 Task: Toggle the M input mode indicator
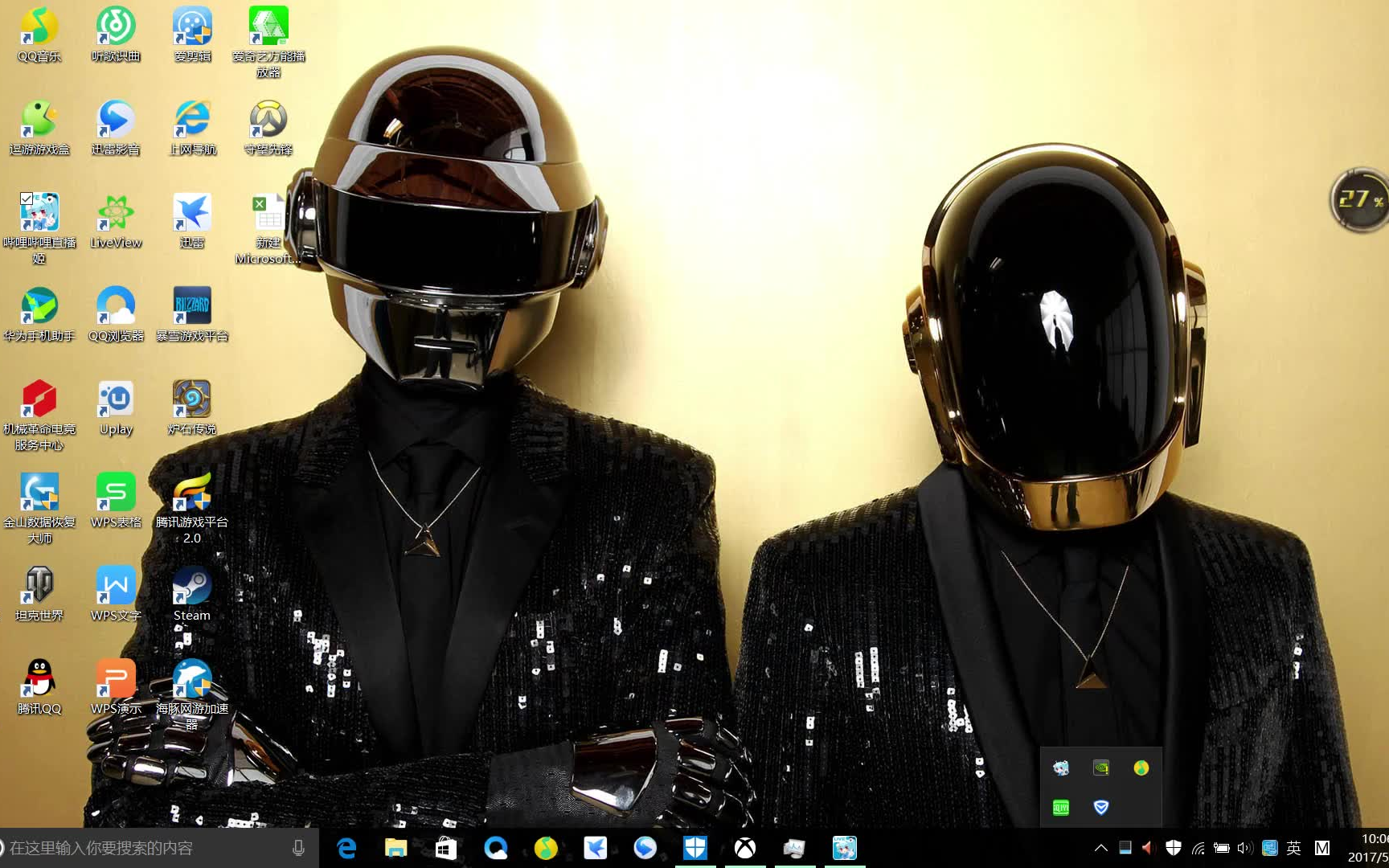click(1321, 848)
